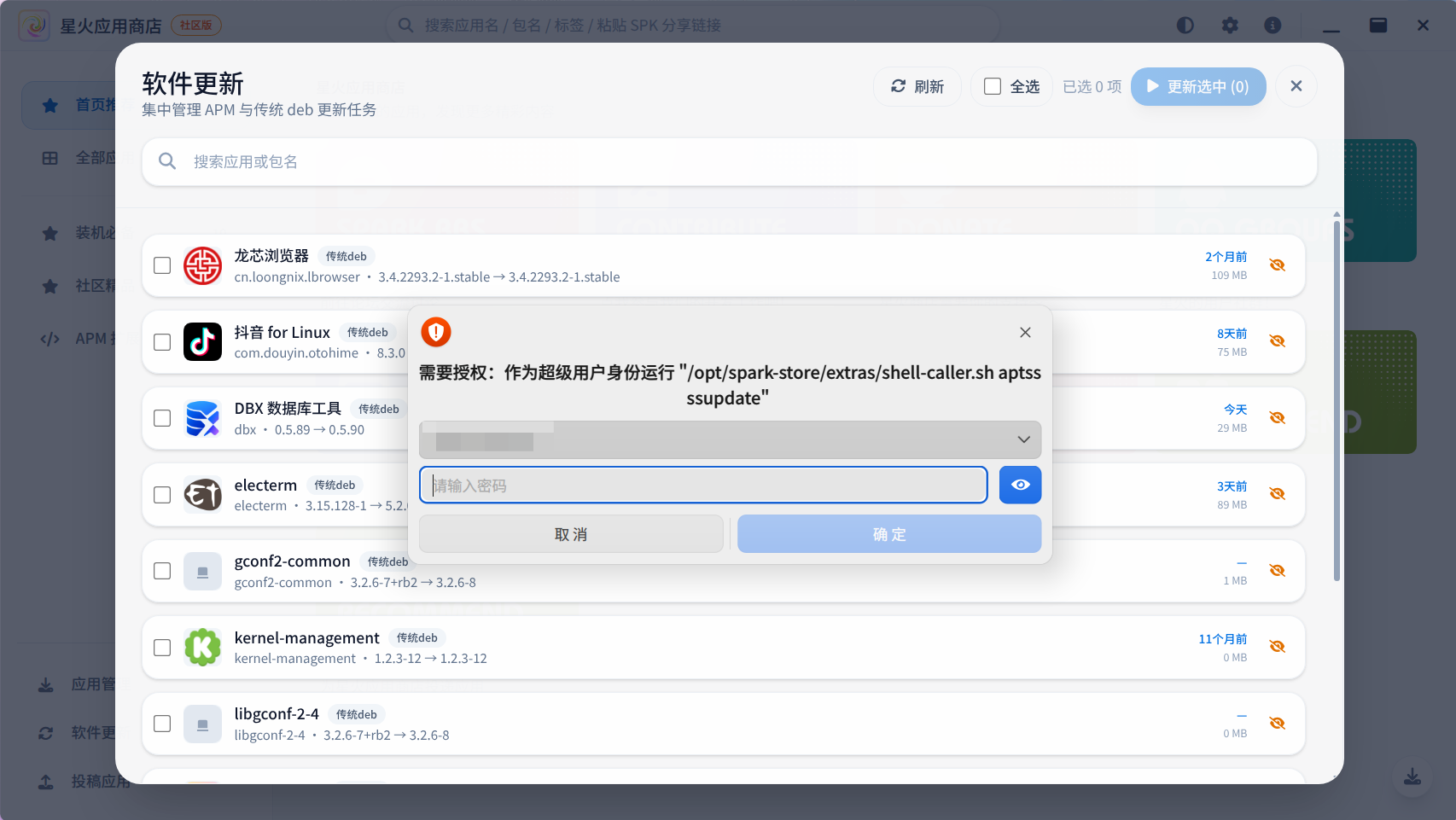Viewport: 1456px width, 820px height.
Task: Tick the kernel-management checkbox
Action: click(162, 648)
